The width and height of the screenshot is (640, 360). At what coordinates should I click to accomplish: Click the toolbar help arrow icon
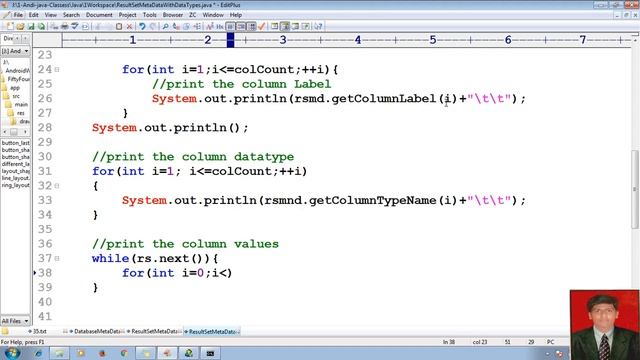pos(318,27)
